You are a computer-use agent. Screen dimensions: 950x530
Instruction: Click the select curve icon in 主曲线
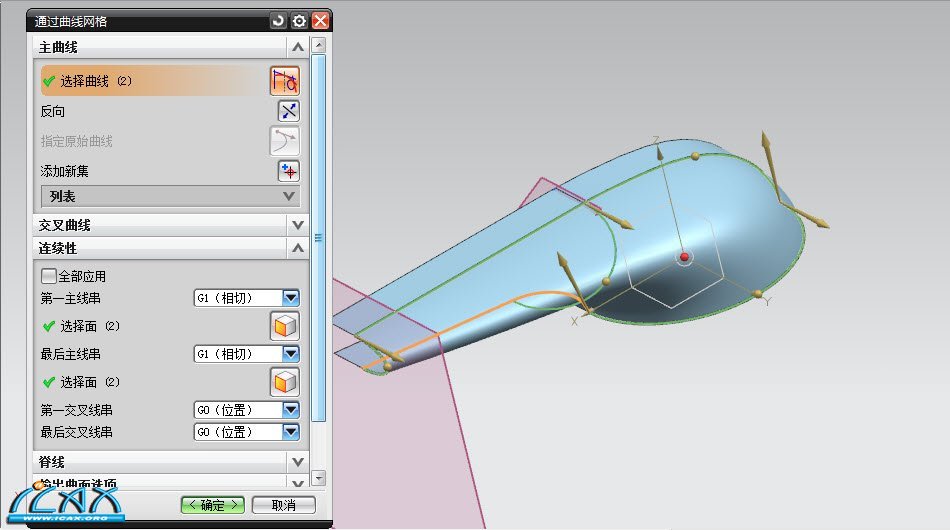(285, 81)
